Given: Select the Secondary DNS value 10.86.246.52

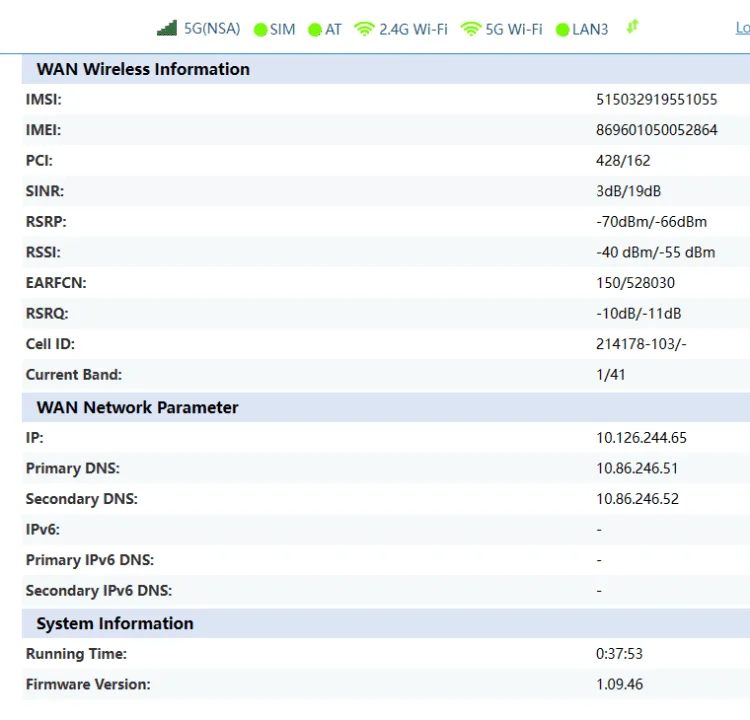Looking at the screenshot, I should click(x=637, y=499).
